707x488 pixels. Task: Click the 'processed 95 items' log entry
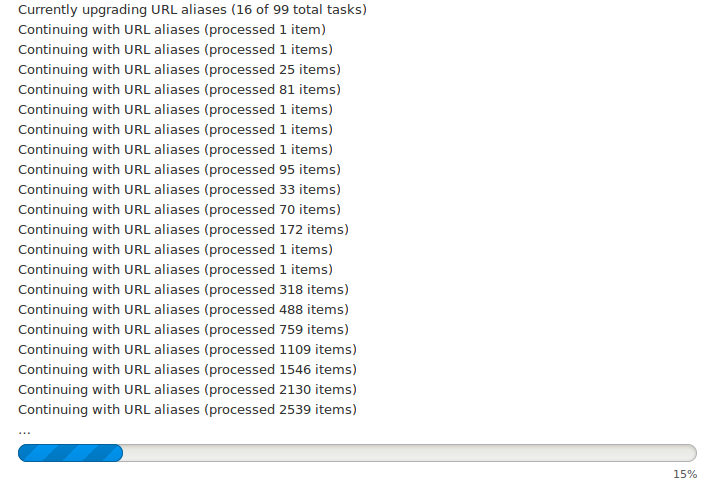179,170
